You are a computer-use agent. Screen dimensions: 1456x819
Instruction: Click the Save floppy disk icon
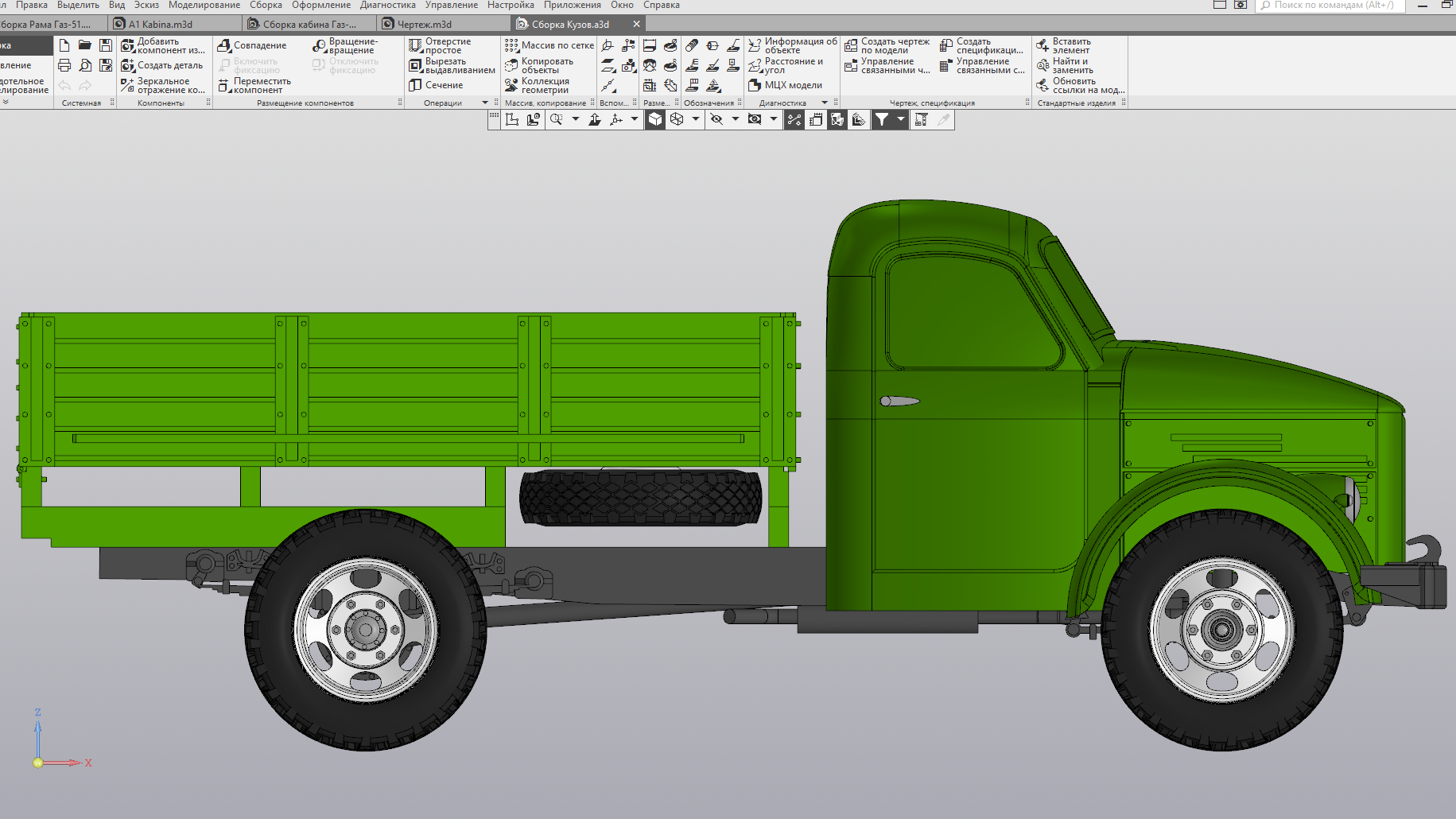106,45
